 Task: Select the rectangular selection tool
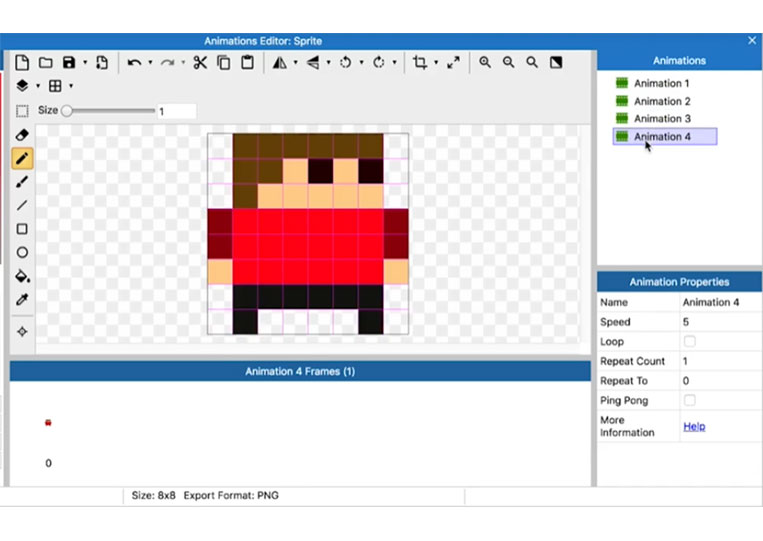pyautogui.click(x=22, y=111)
